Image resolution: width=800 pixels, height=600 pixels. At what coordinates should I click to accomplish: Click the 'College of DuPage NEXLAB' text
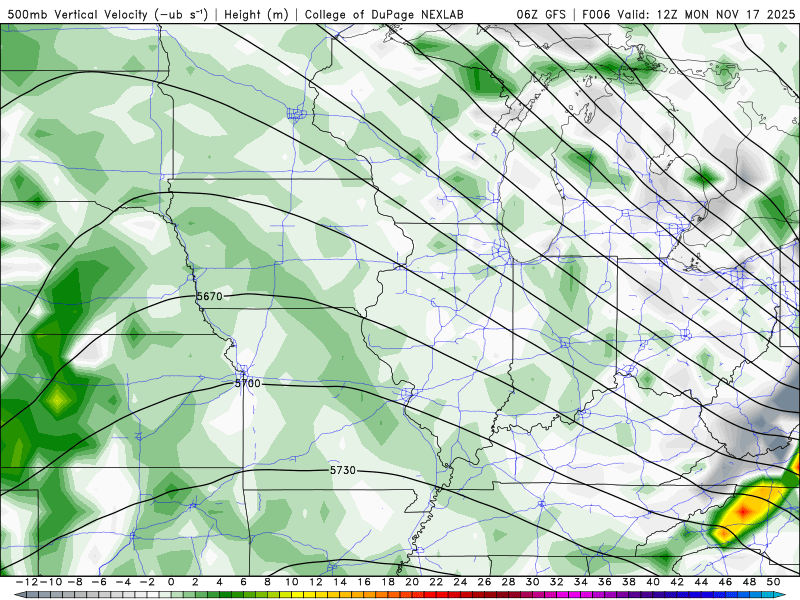(384, 14)
